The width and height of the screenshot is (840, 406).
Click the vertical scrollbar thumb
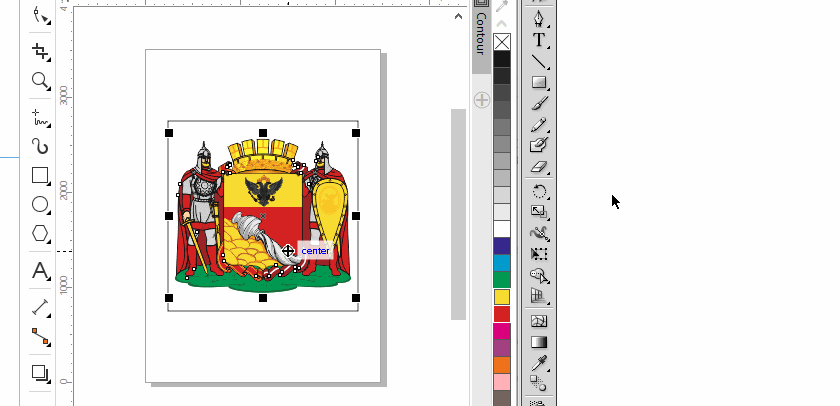(458, 214)
